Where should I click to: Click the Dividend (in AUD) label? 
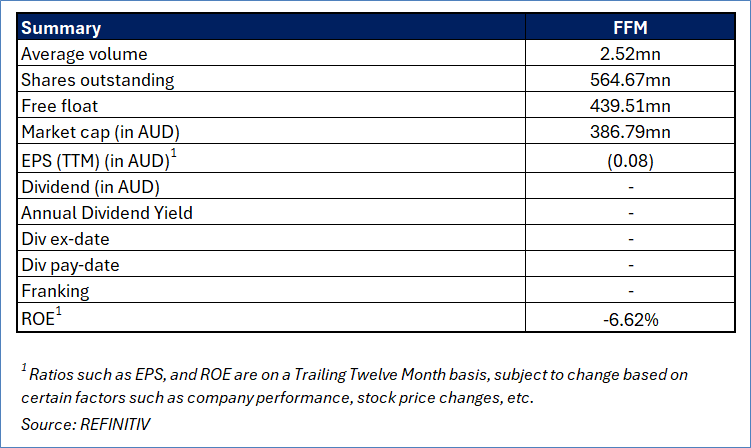[x=90, y=187]
